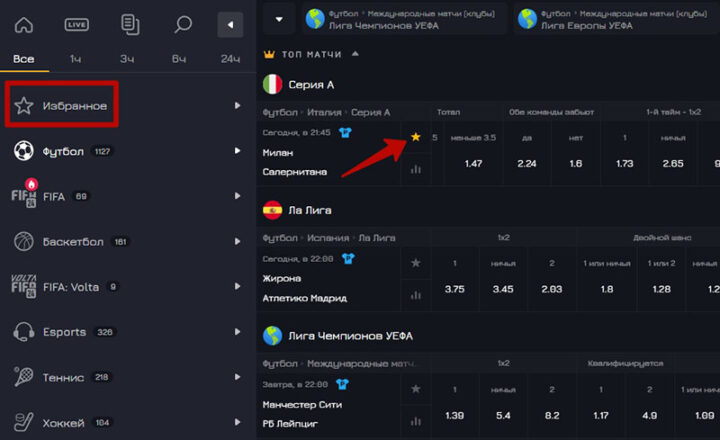Expand the FIFA category arrow
Image resolution: width=720 pixels, height=440 pixels.
[237, 196]
